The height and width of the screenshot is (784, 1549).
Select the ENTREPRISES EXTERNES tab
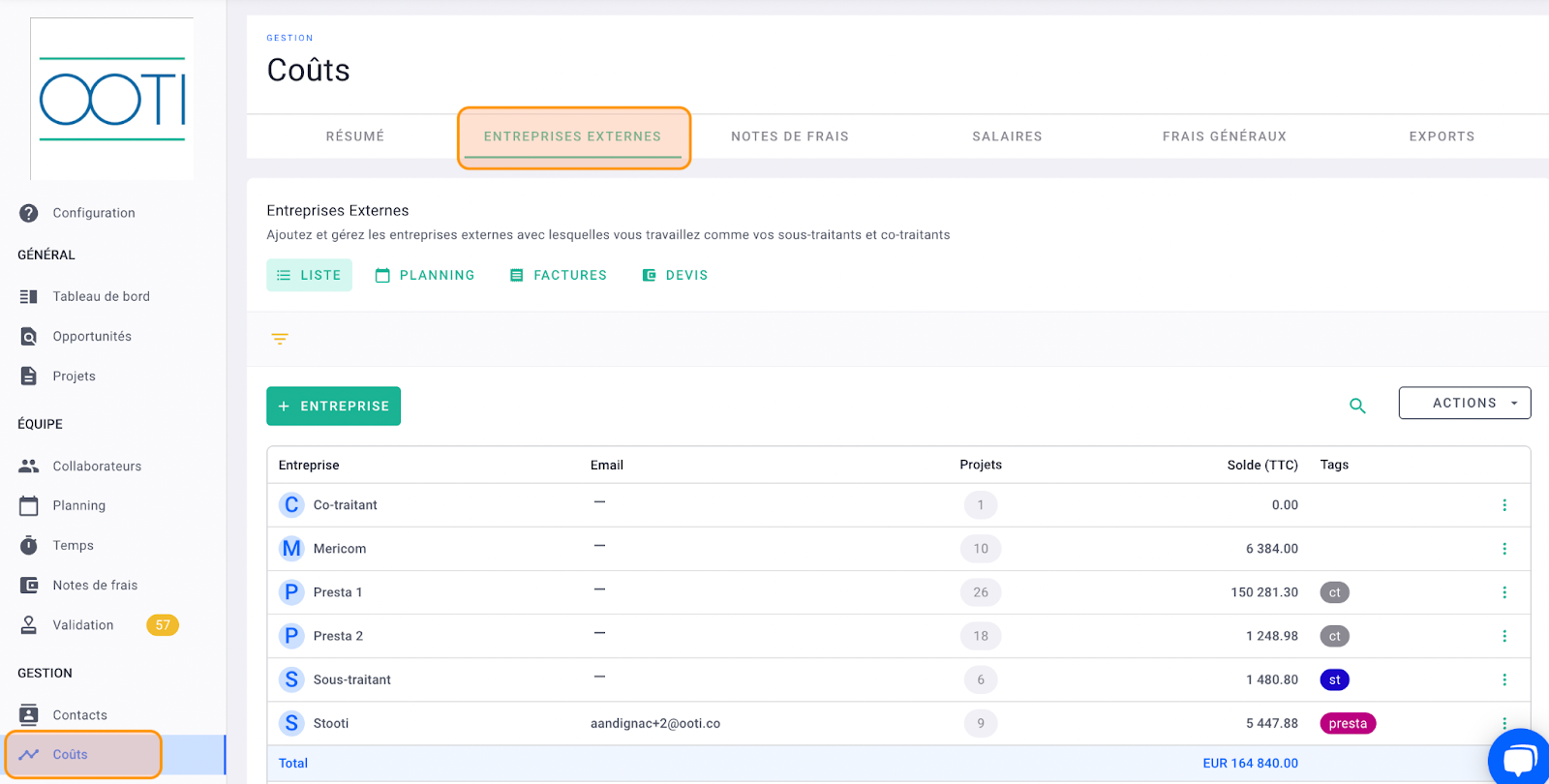tap(573, 136)
